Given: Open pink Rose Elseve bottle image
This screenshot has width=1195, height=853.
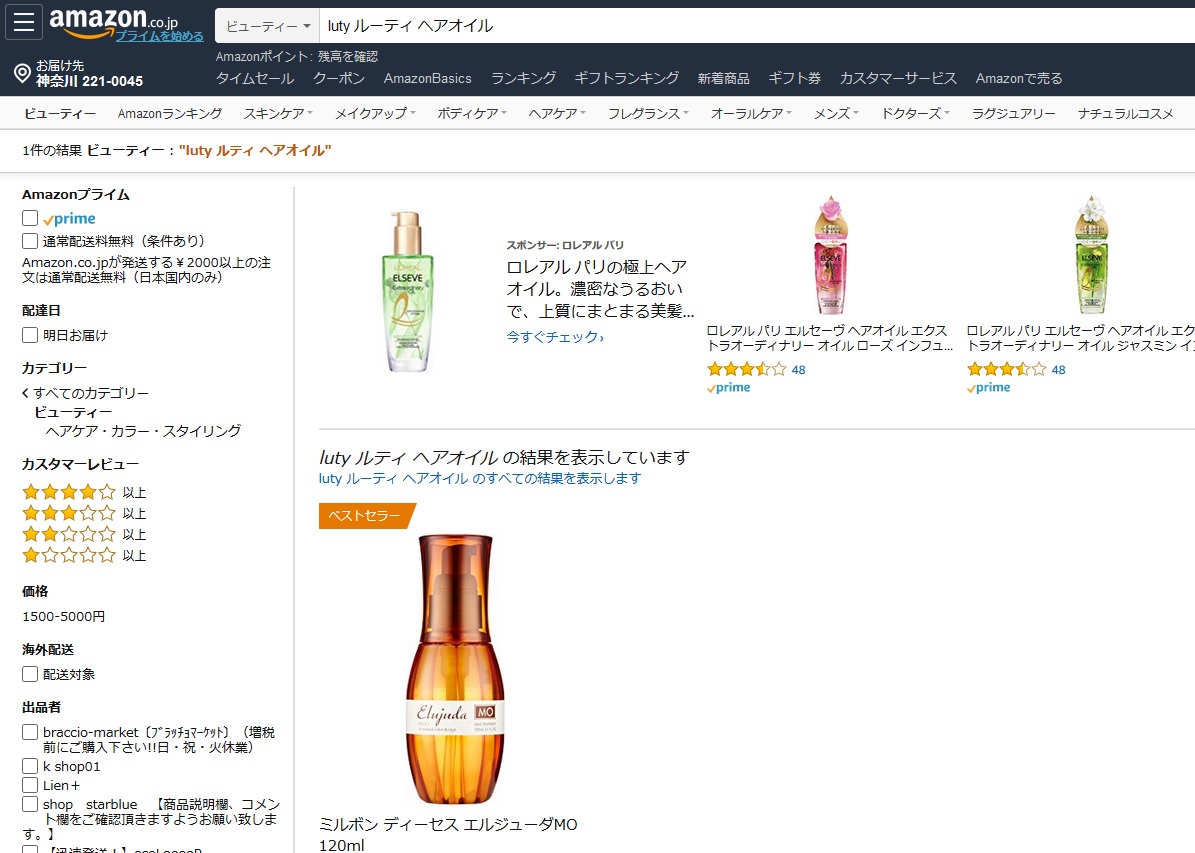Looking at the screenshot, I should point(831,255).
